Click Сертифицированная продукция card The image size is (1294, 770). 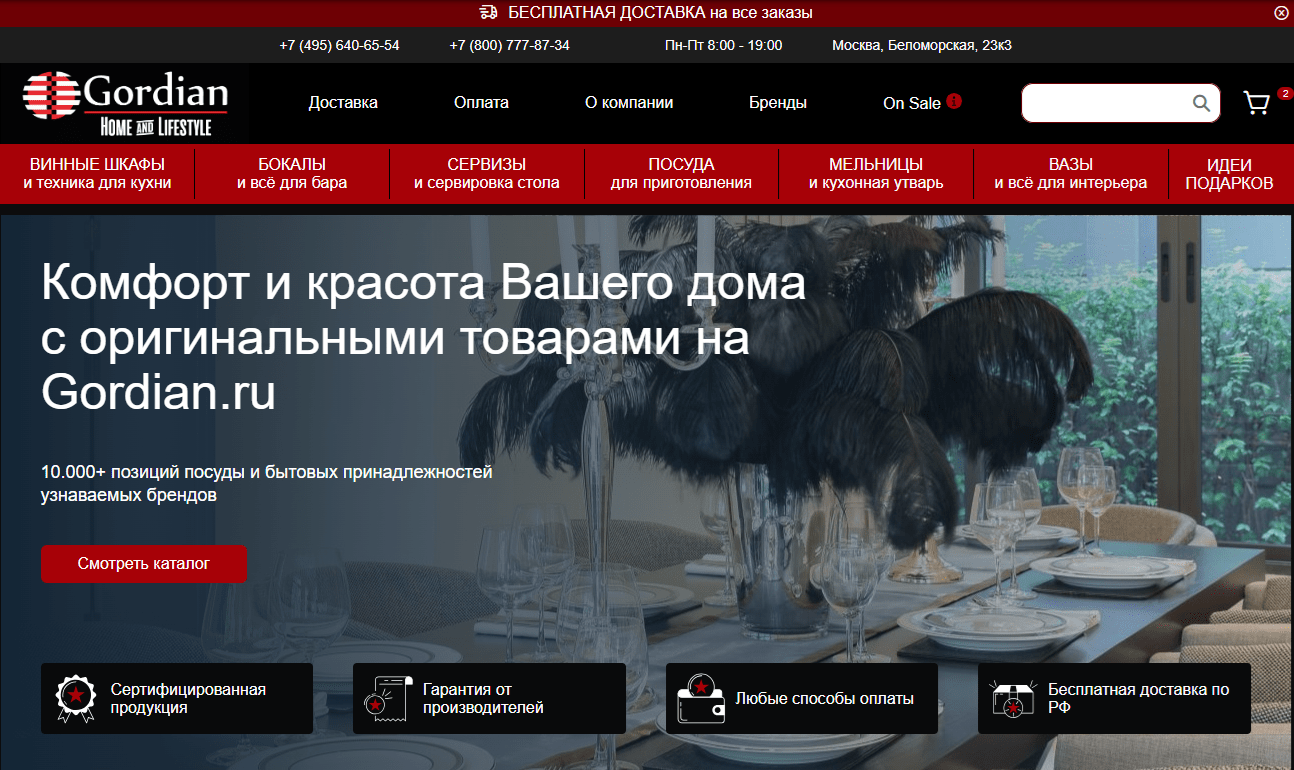click(177, 698)
